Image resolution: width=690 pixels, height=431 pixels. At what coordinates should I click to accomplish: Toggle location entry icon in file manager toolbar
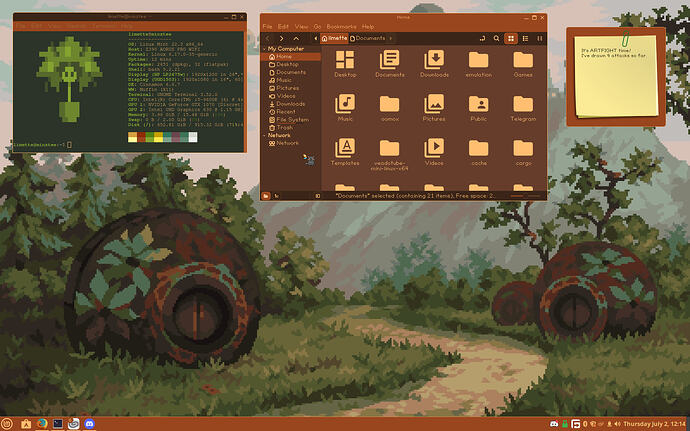482,38
